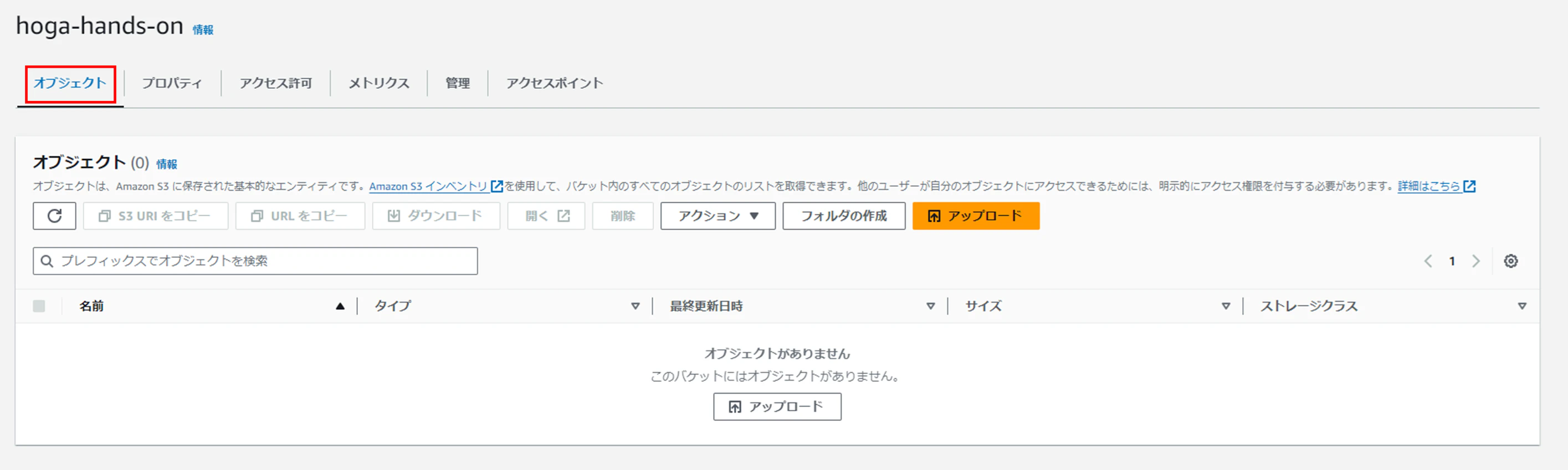Go to next page arrow

click(x=1476, y=261)
